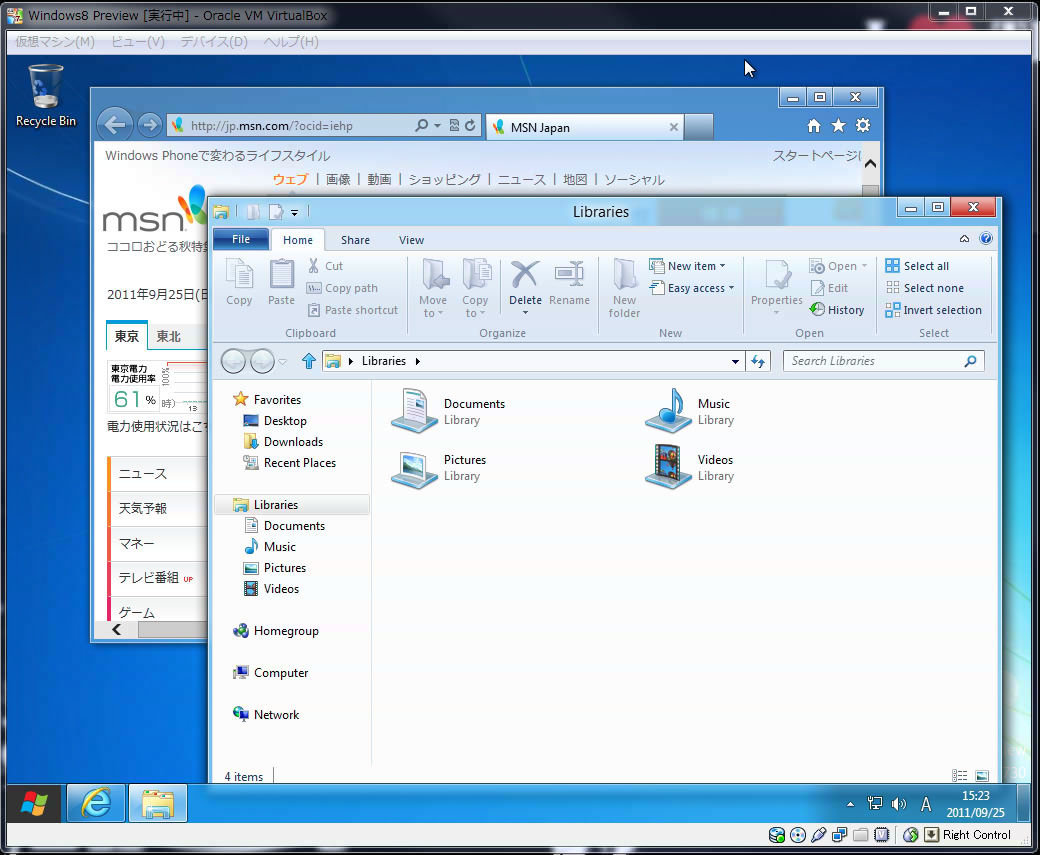Switch to the Share ribbon tab
The width and height of the screenshot is (1040, 855).
[356, 240]
